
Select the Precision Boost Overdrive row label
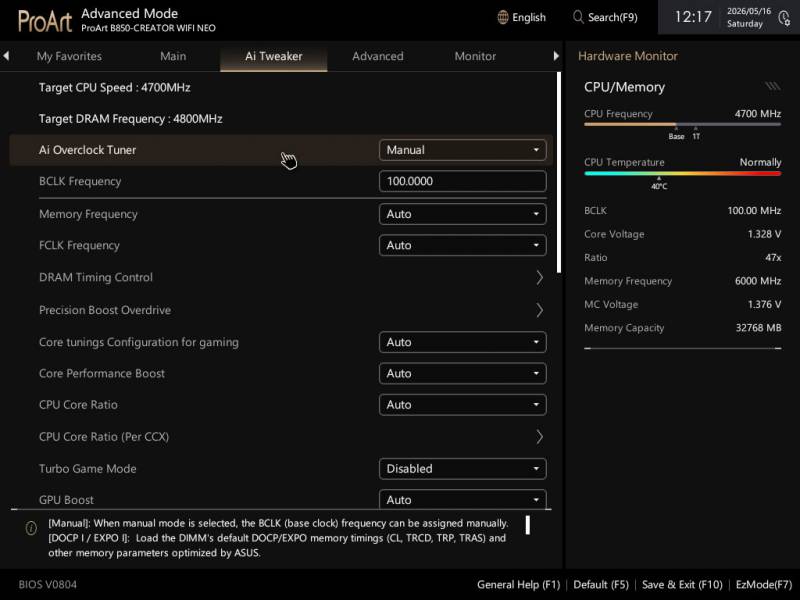pyautogui.click(x=105, y=310)
